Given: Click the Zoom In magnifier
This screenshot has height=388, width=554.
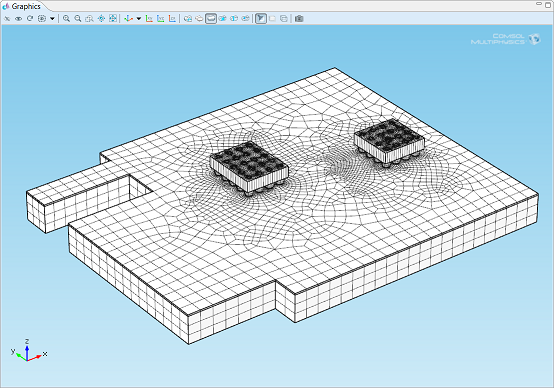Looking at the screenshot, I should click(x=66, y=19).
